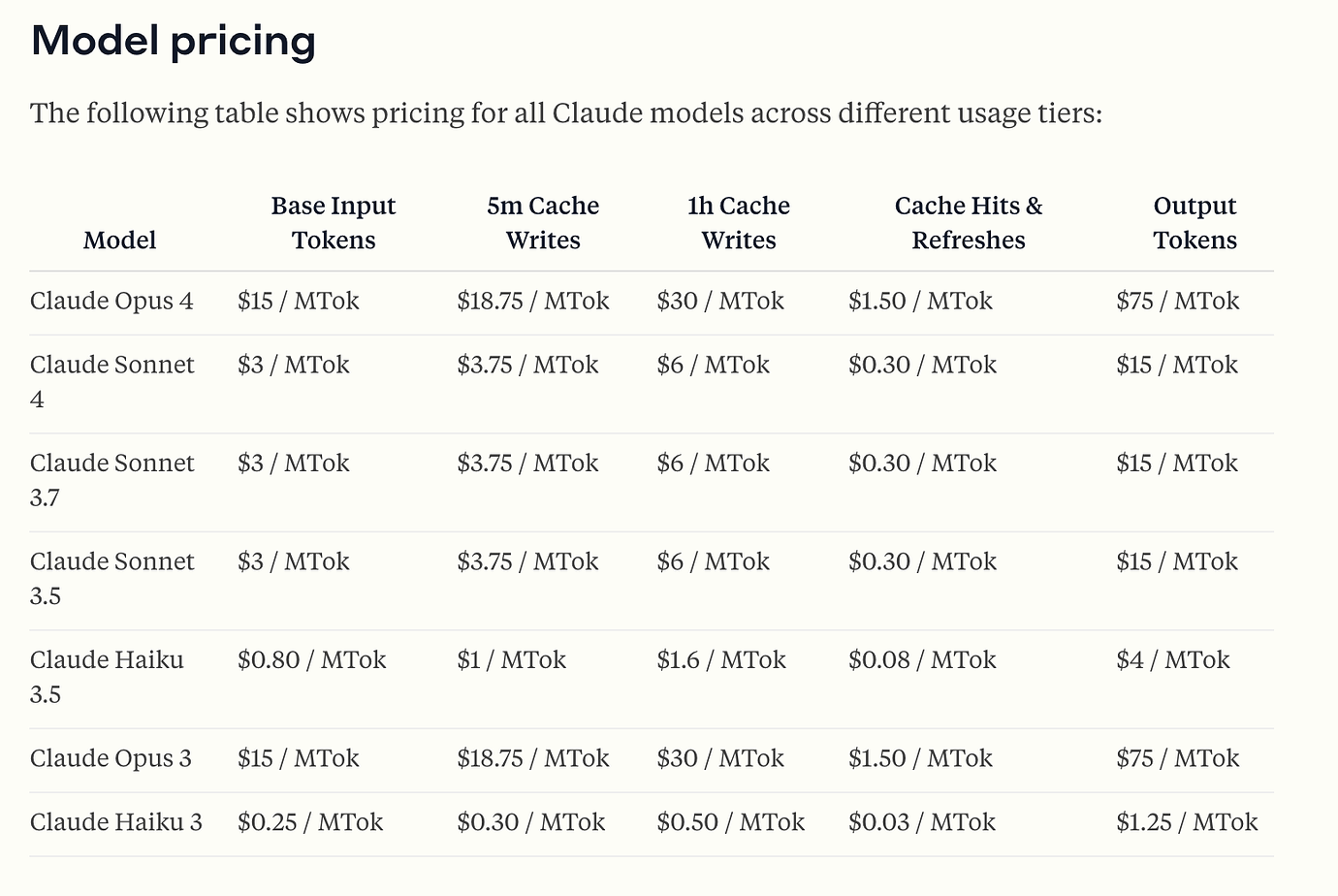Click the $0.03 / MTok cache hits price
1338x896 pixels.
coord(922,822)
